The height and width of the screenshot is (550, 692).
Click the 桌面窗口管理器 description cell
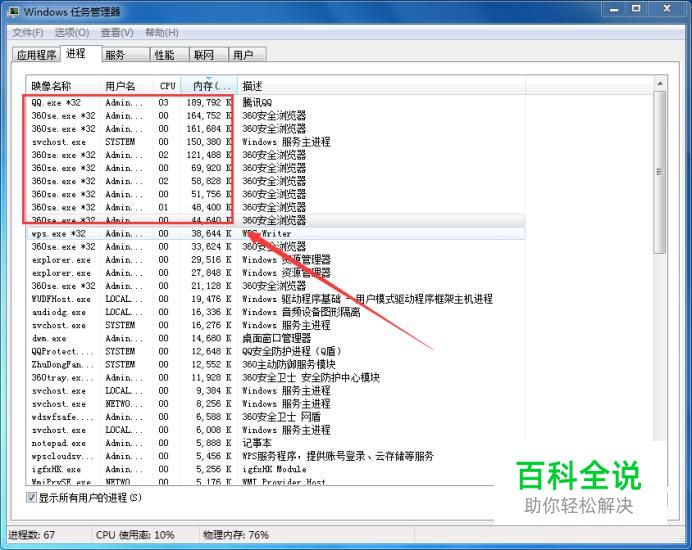point(277,338)
